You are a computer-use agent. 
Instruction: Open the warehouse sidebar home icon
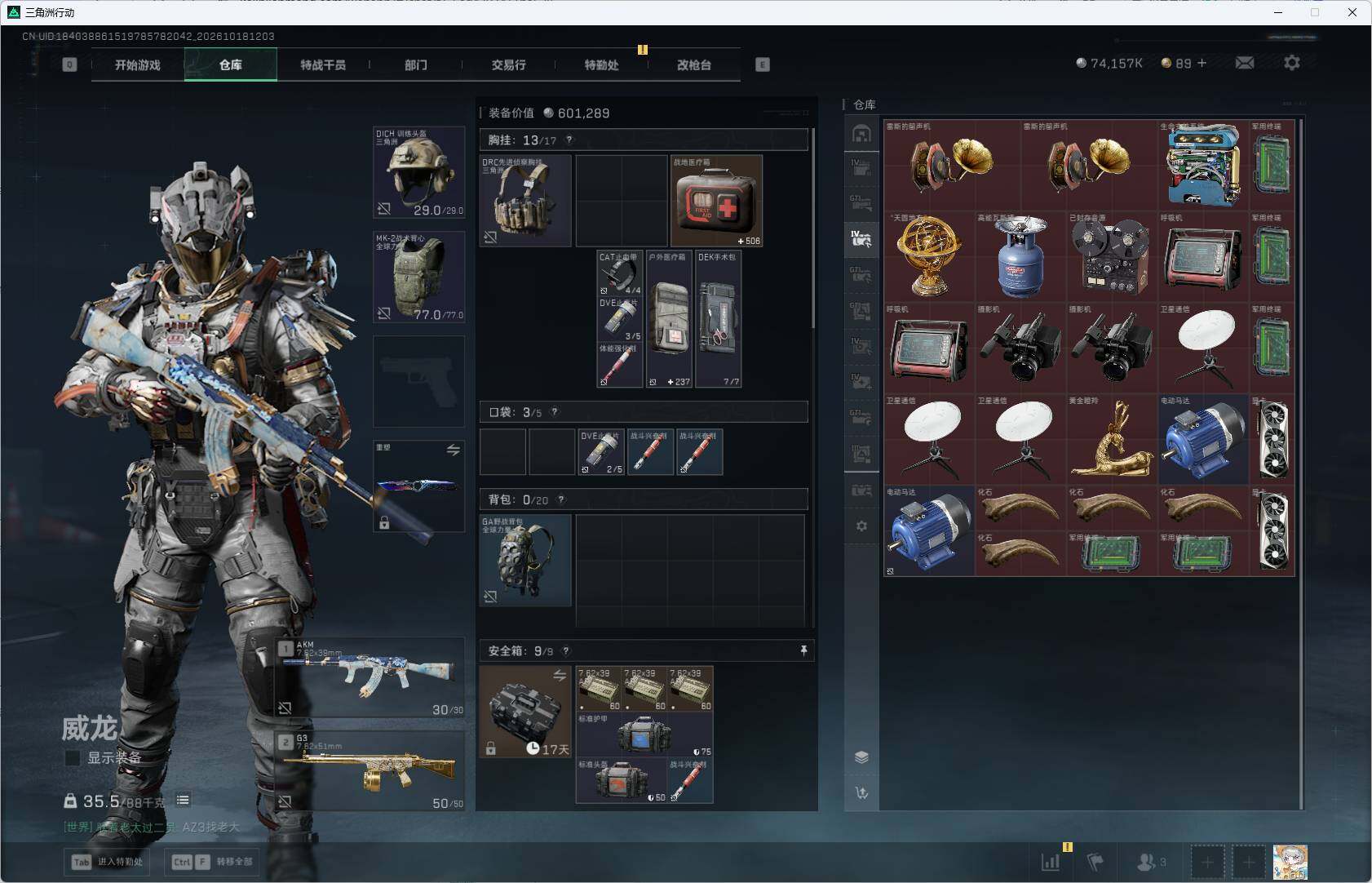click(861, 134)
